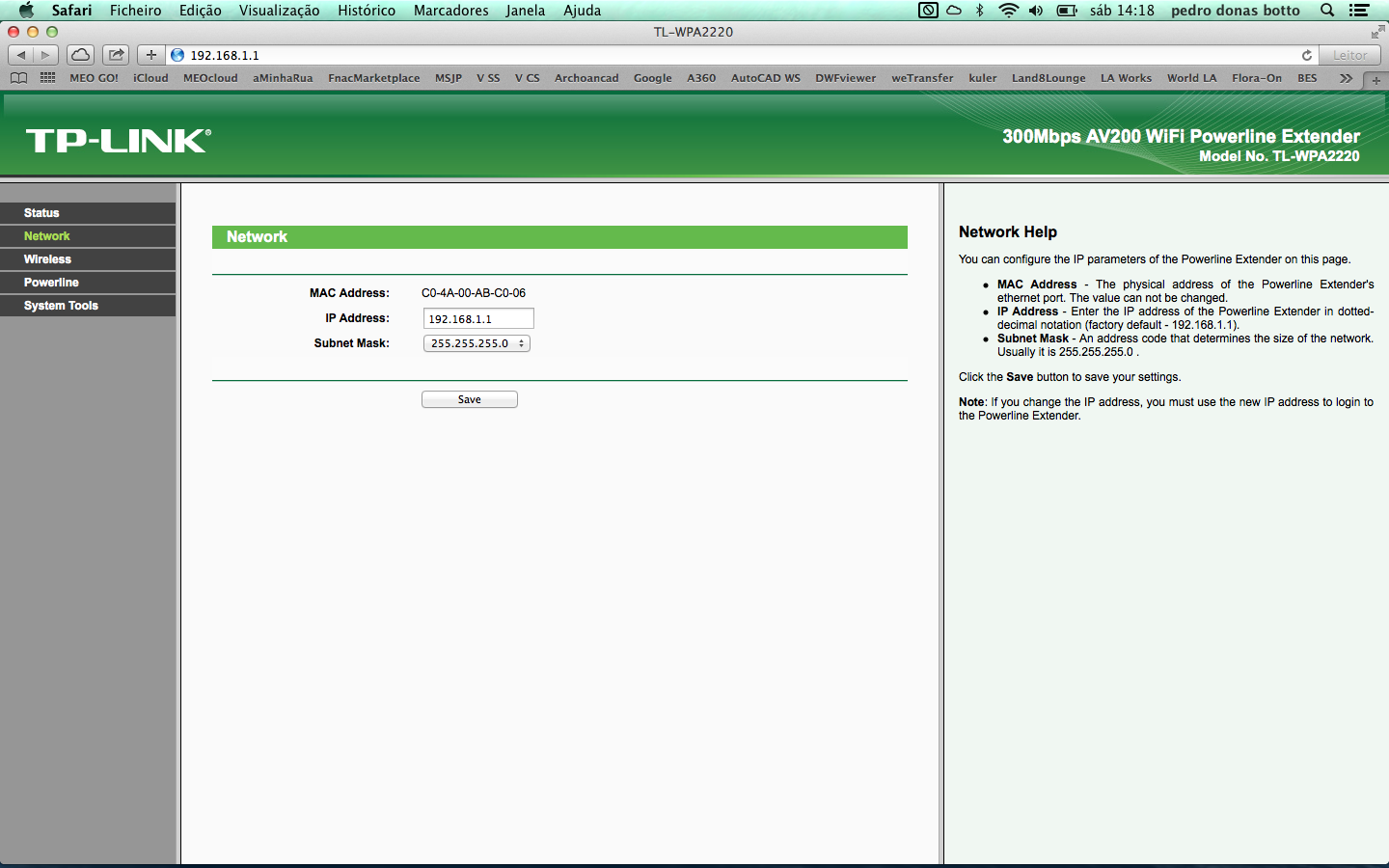Open the Visualização menu
This screenshot has height=868, width=1389.
click(x=280, y=11)
